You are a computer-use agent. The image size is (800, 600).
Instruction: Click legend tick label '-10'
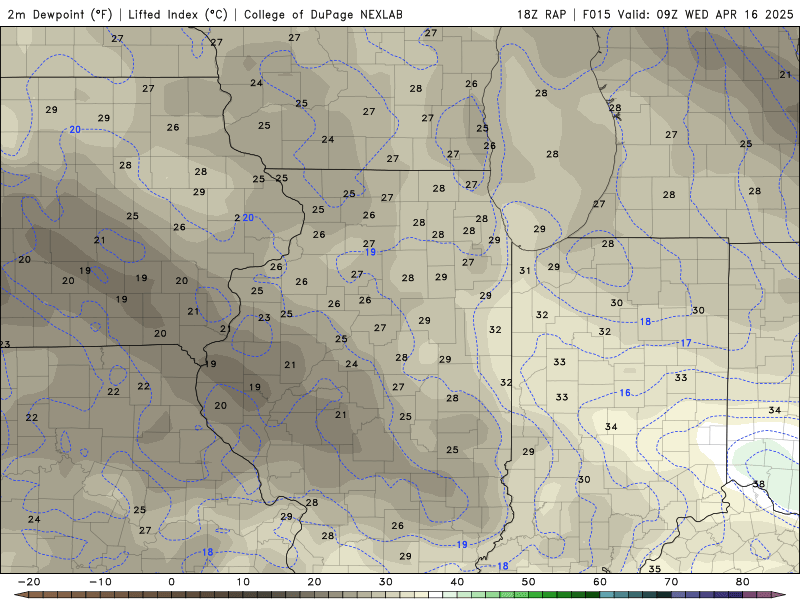click(100, 582)
